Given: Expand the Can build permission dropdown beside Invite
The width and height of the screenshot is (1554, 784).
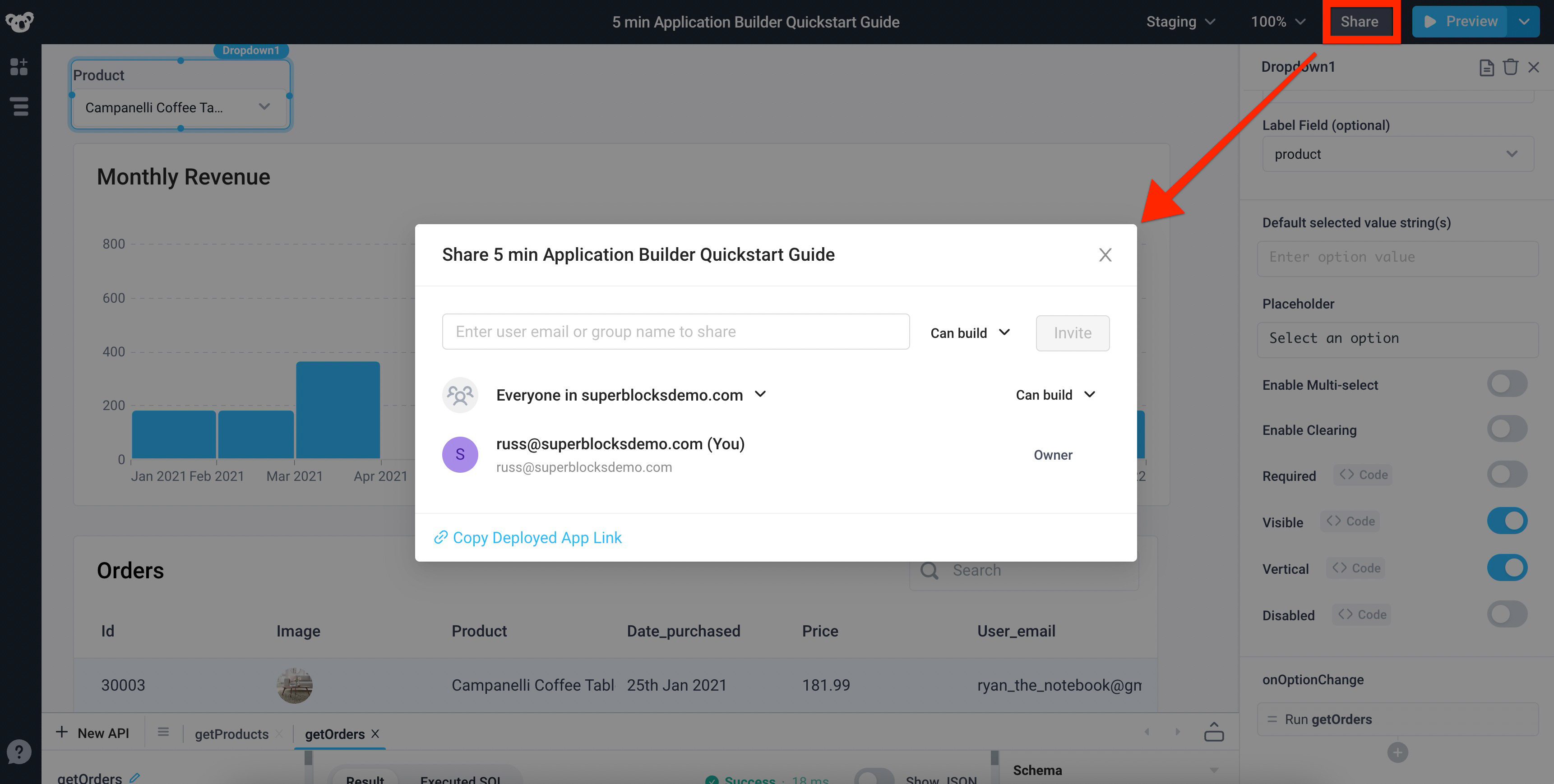Looking at the screenshot, I should (x=968, y=332).
